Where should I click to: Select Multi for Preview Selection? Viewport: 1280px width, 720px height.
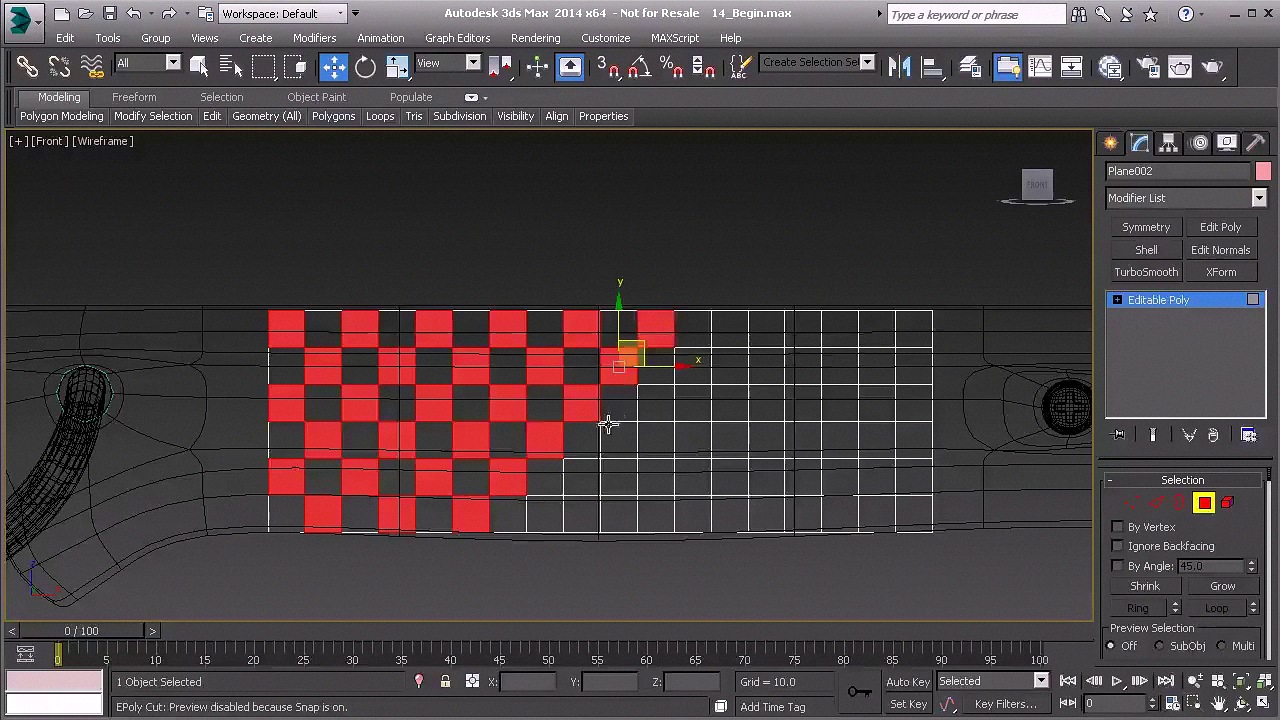tap(1222, 646)
